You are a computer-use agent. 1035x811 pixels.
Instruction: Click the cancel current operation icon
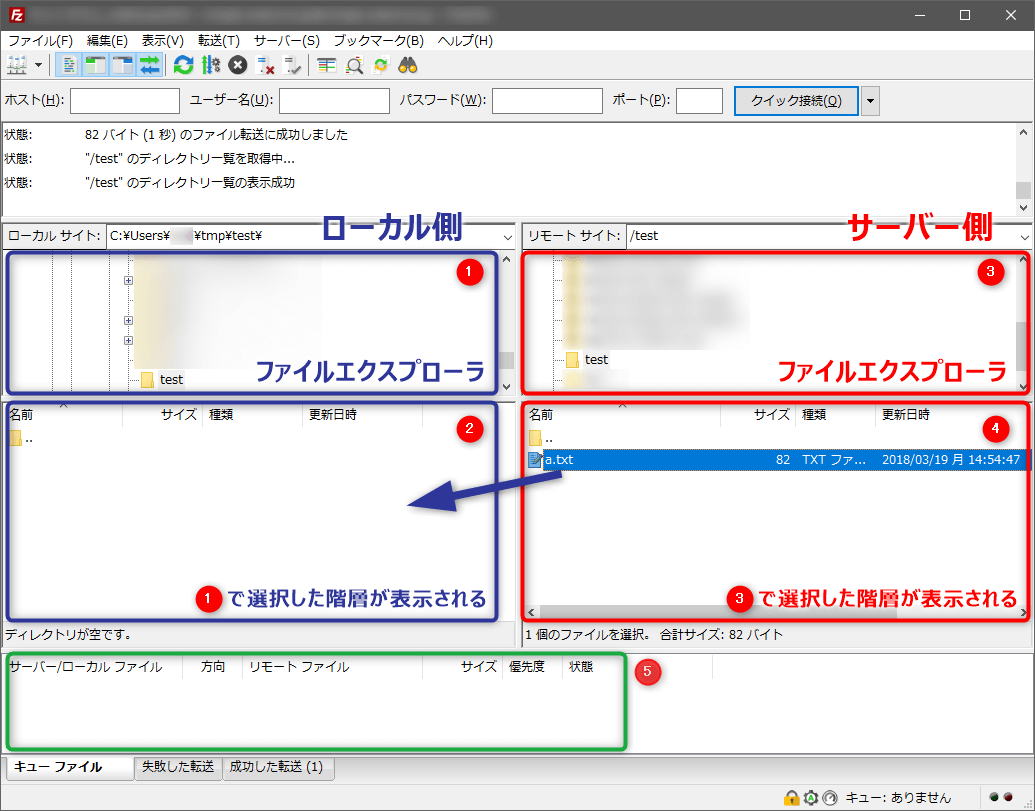(238, 66)
